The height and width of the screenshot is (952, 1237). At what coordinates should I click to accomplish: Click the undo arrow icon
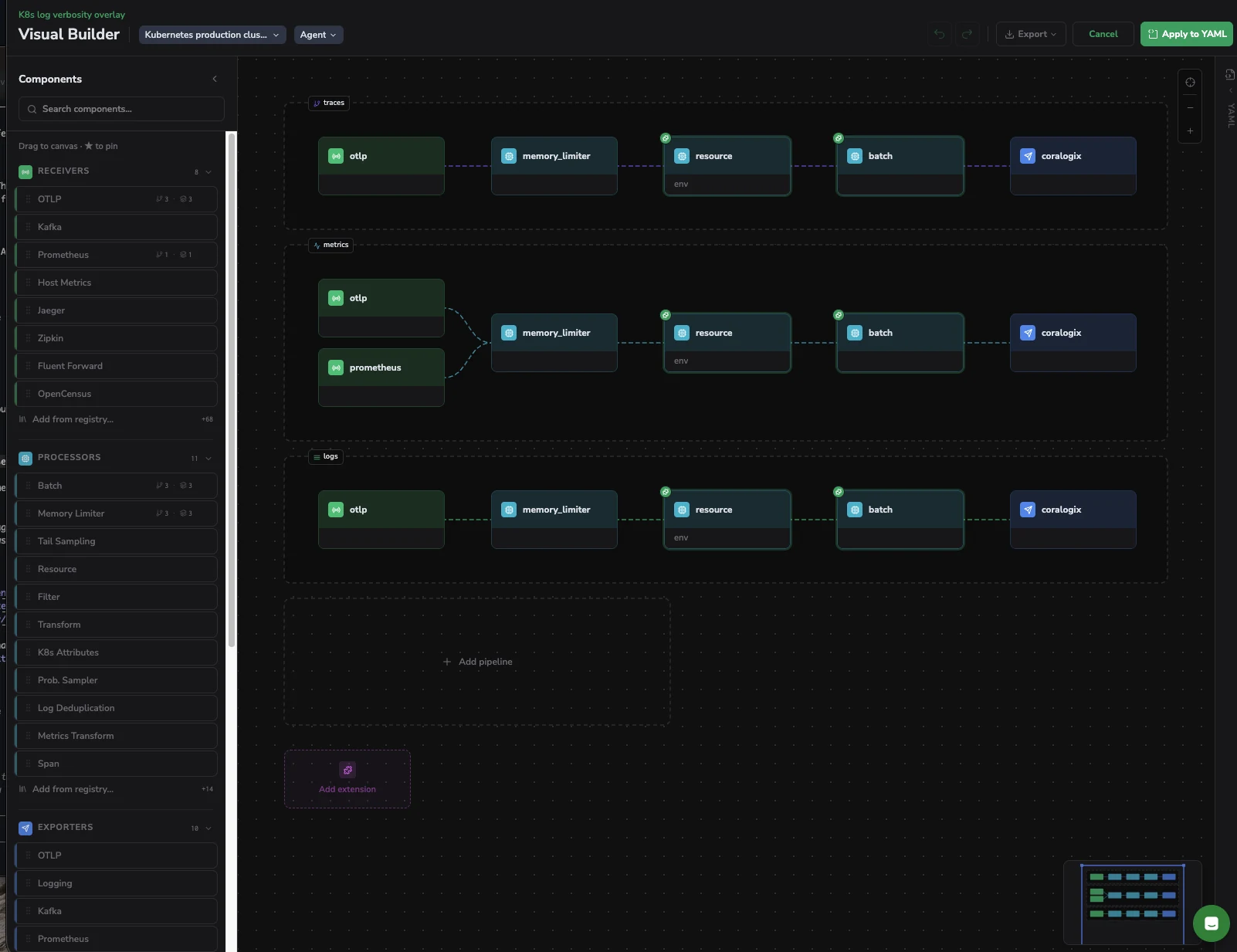(x=939, y=34)
